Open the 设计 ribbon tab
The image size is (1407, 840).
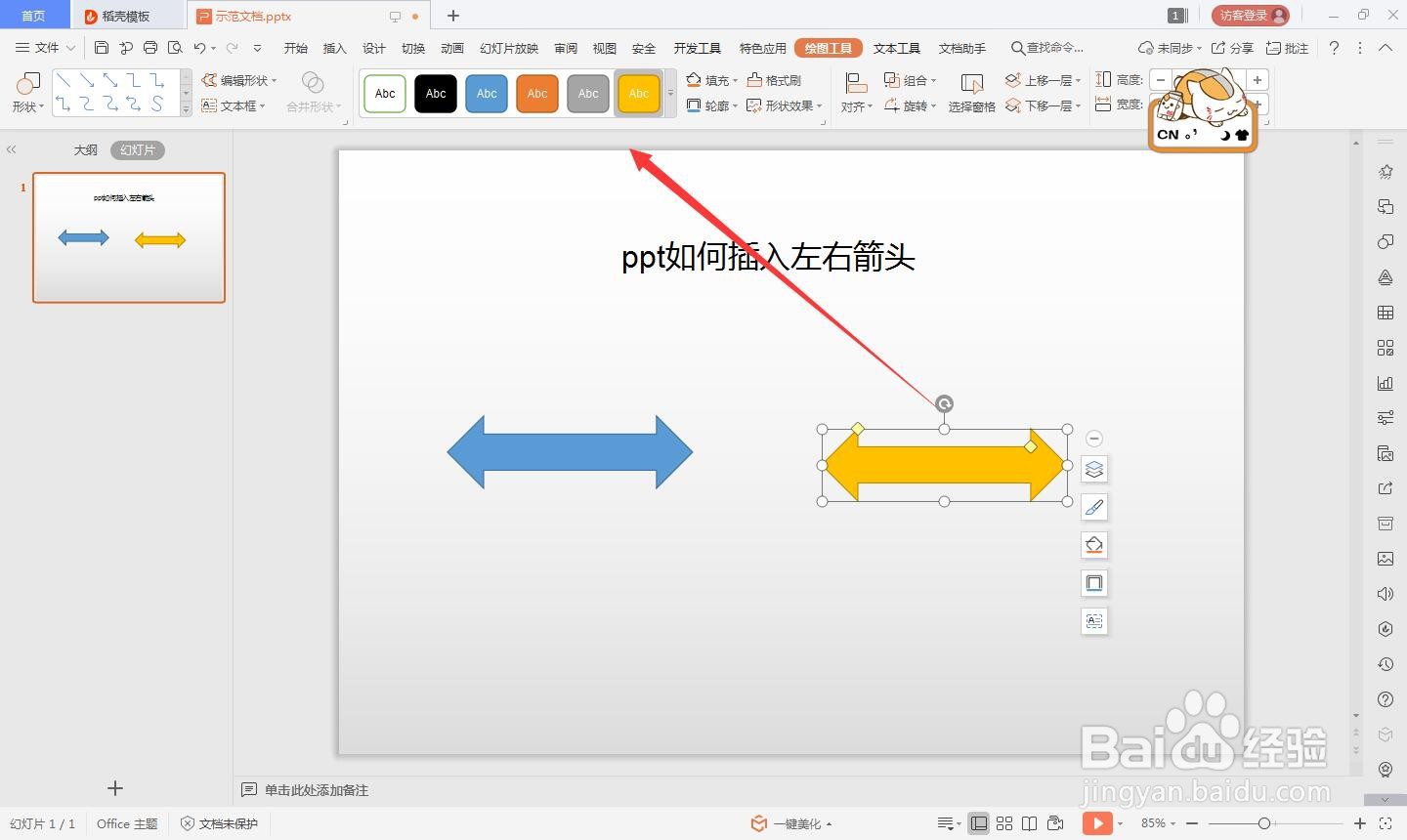pos(374,48)
